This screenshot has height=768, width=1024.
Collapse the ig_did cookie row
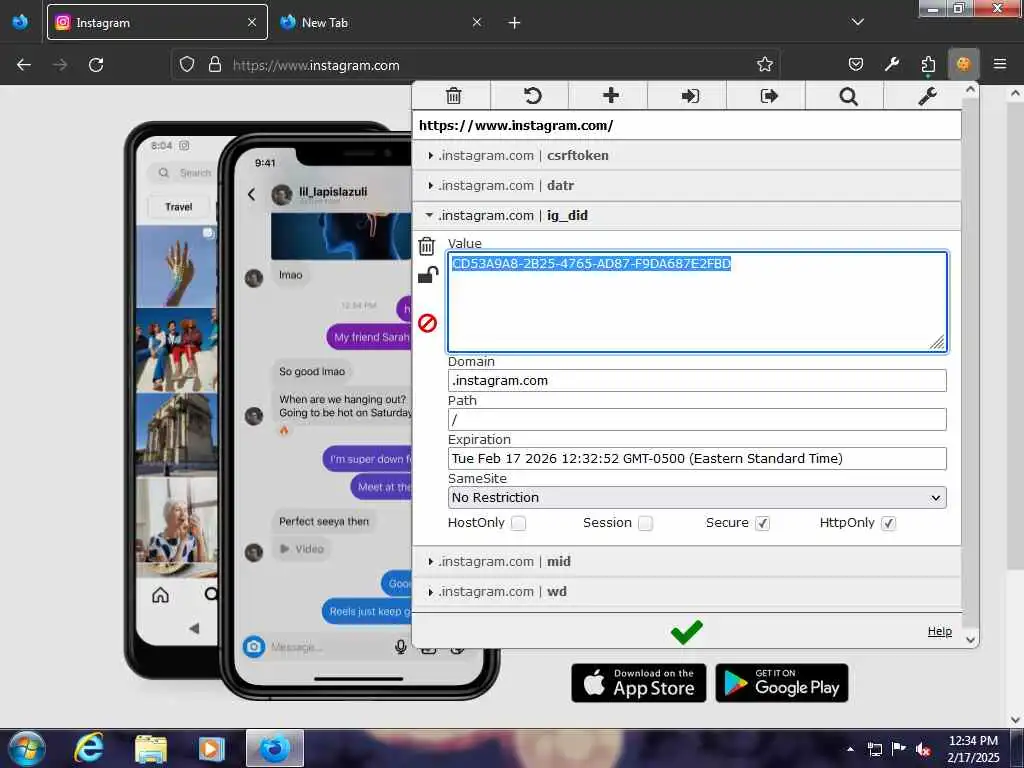tap(686, 216)
